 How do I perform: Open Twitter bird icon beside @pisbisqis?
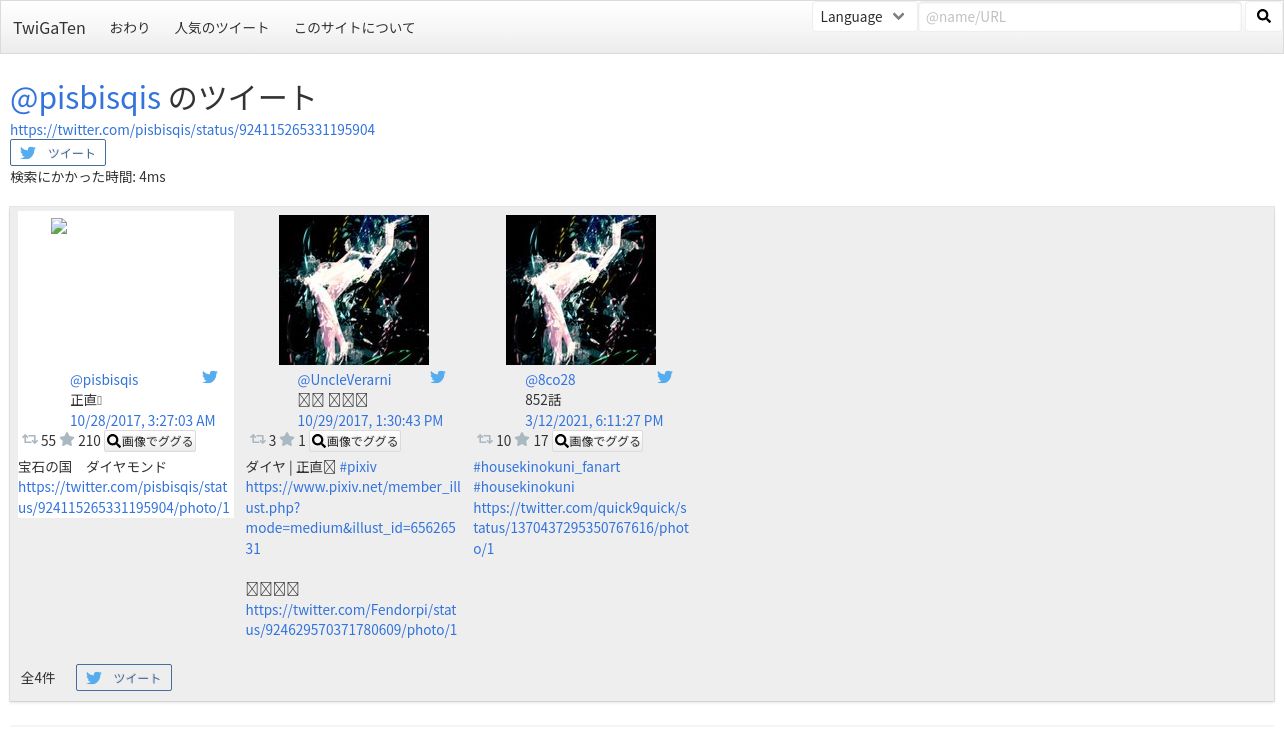[210, 377]
